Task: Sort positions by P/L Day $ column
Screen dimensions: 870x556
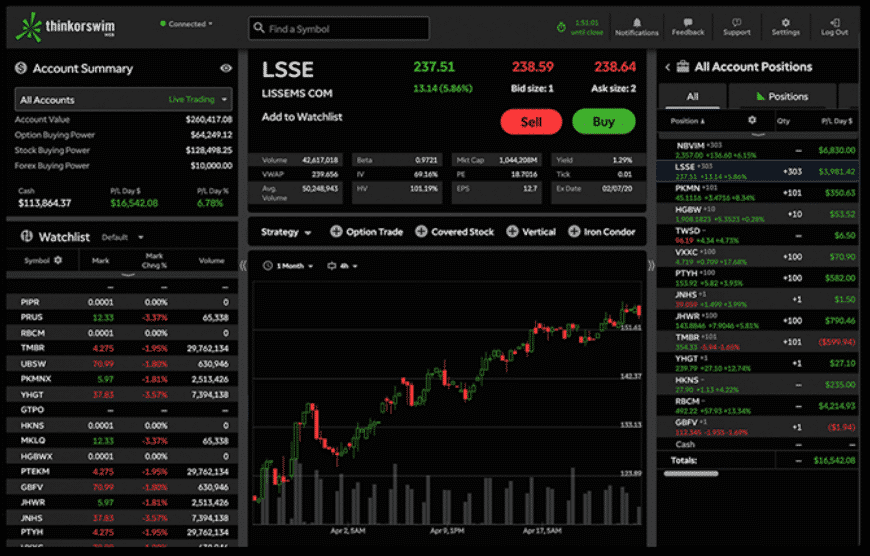Action: (x=837, y=121)
